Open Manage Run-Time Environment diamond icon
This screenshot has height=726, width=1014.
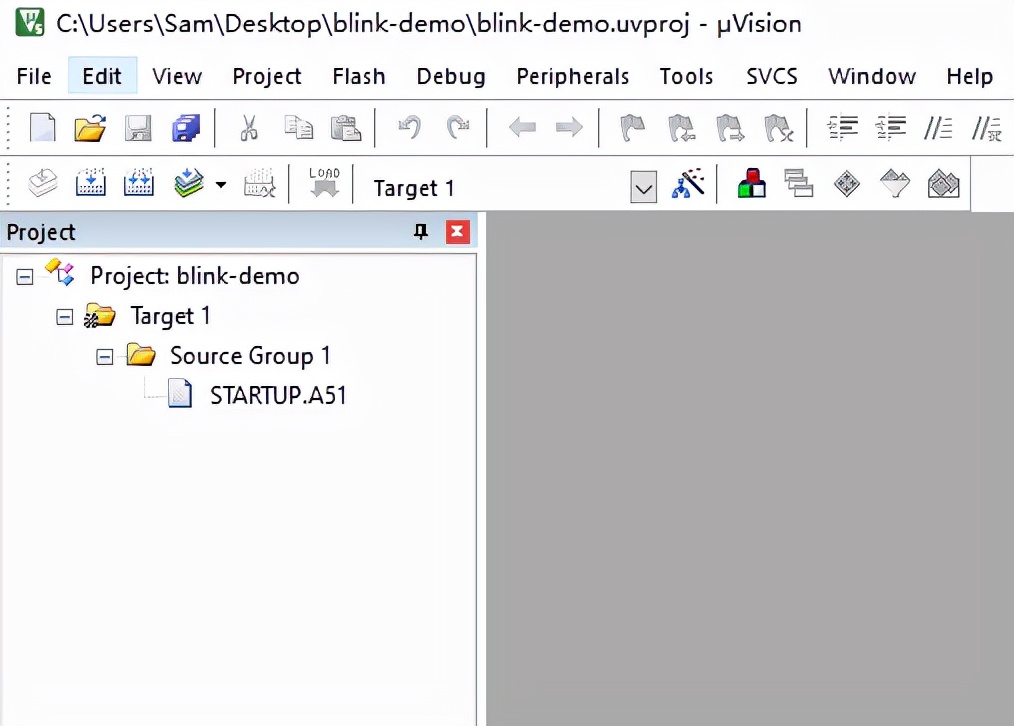pos(847,184)
